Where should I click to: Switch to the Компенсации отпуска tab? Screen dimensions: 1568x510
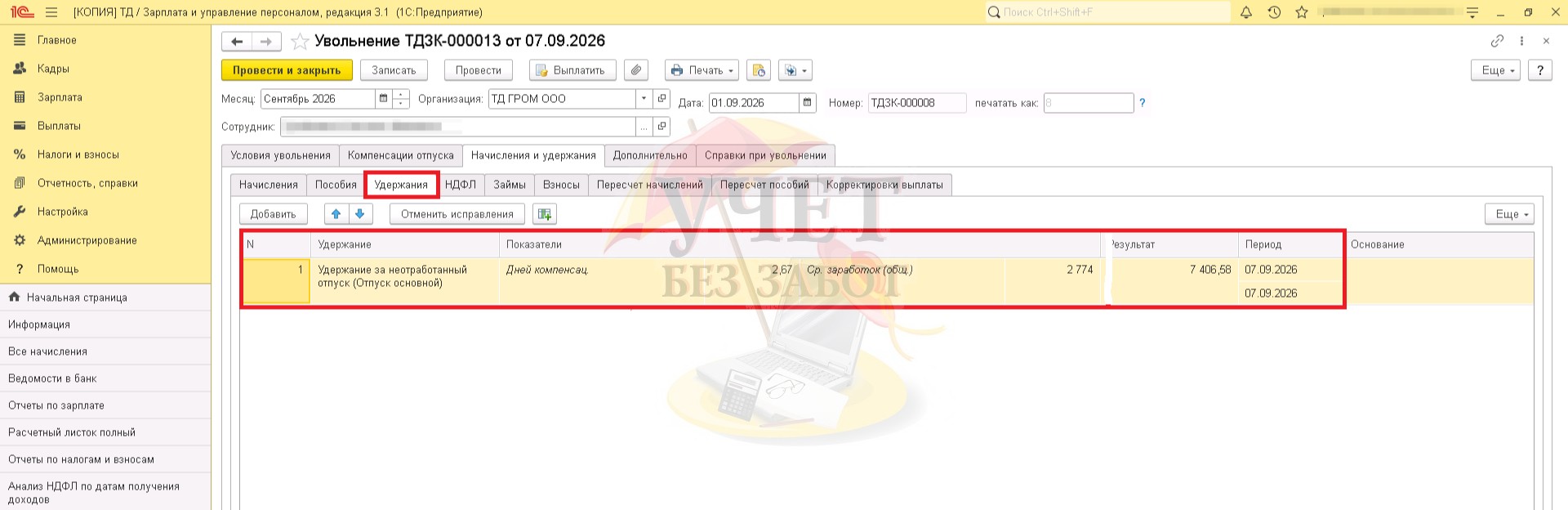click(401, 155)
